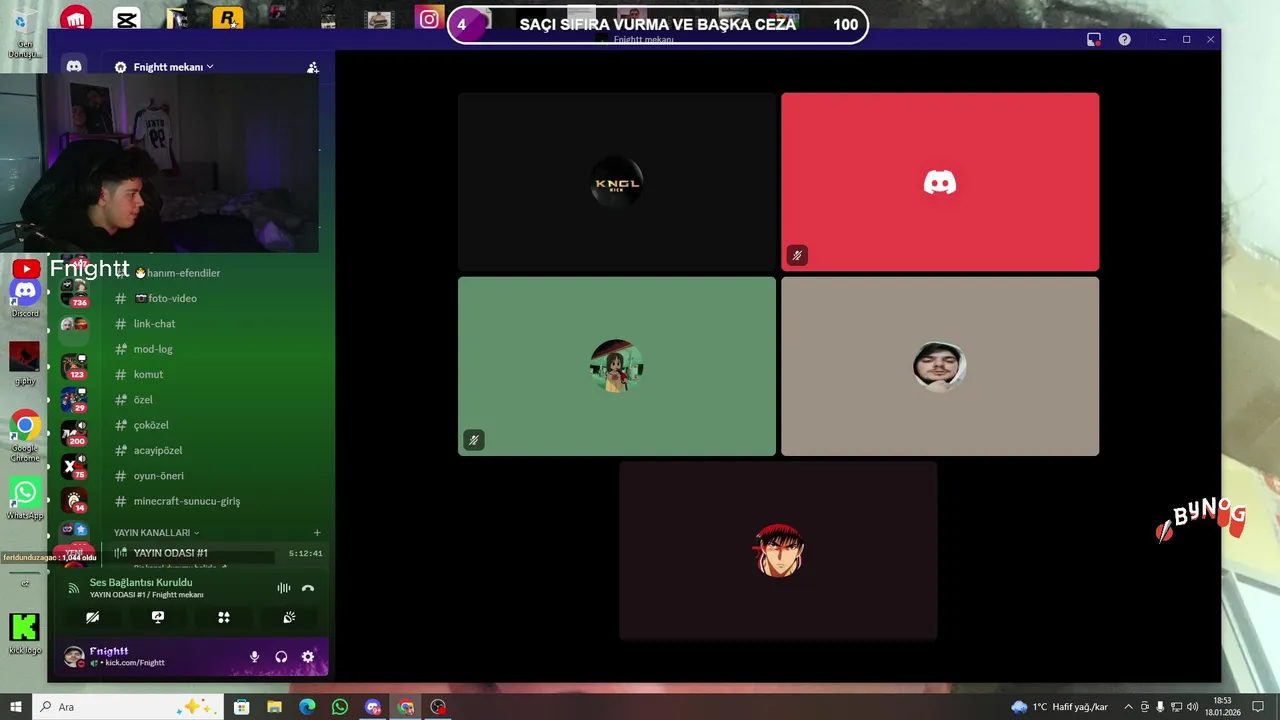The width and height of the screenshot is (1280, 720).
Task: Toggle noise suppression waveform icon
Action: click(x=283, y=588)
